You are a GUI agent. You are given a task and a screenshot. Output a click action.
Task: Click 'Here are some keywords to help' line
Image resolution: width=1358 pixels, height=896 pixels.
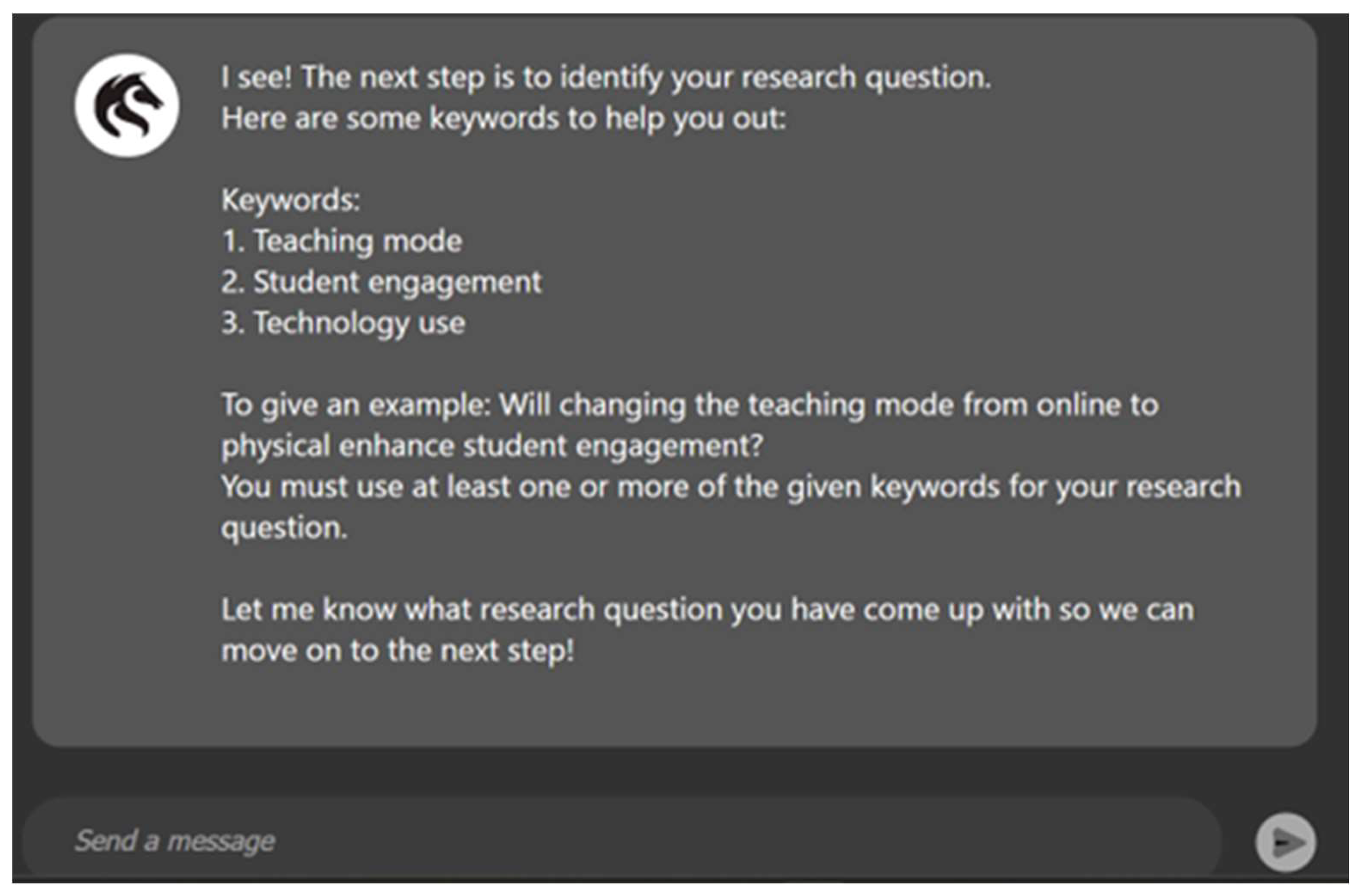(x=503, y=118)
